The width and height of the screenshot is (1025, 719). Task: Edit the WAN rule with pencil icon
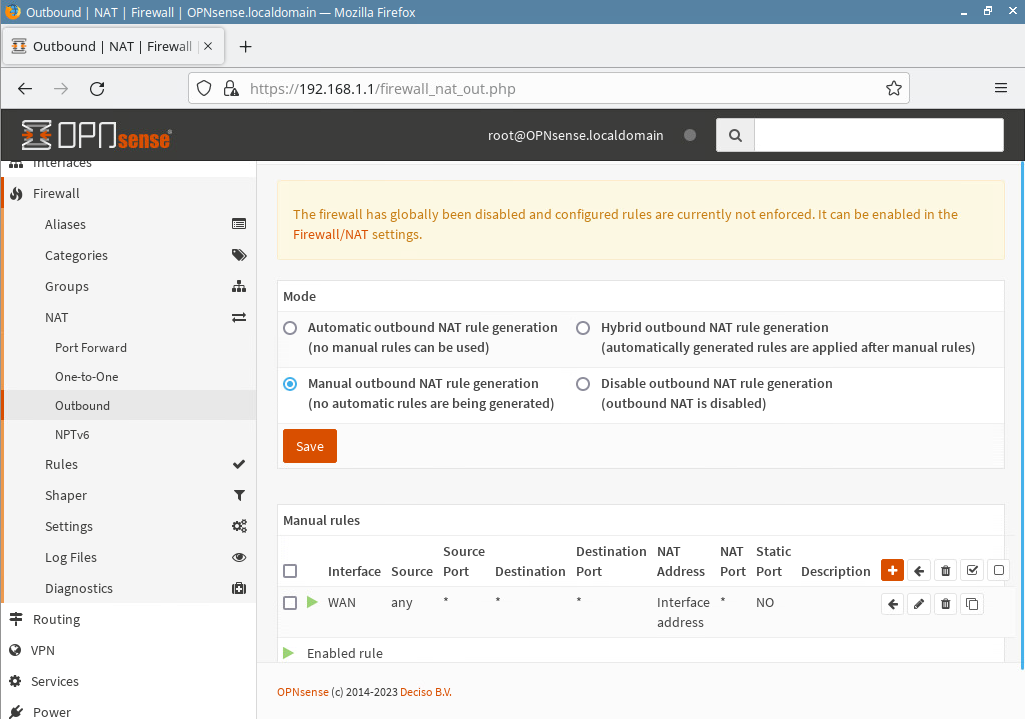[x=919, y=603]
